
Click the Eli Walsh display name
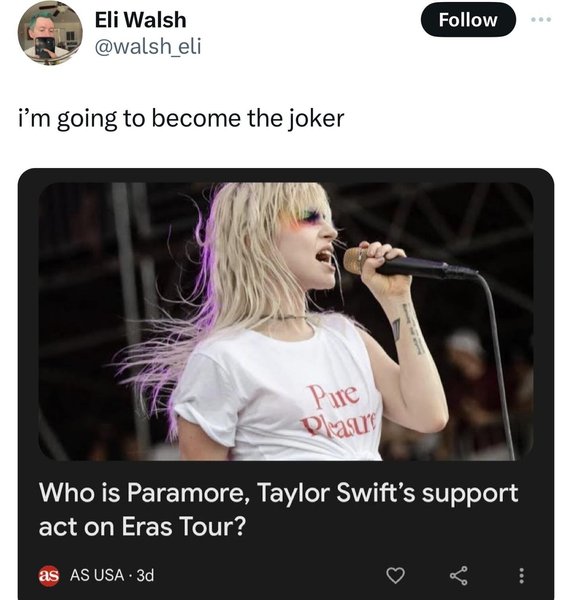(140, 20)
